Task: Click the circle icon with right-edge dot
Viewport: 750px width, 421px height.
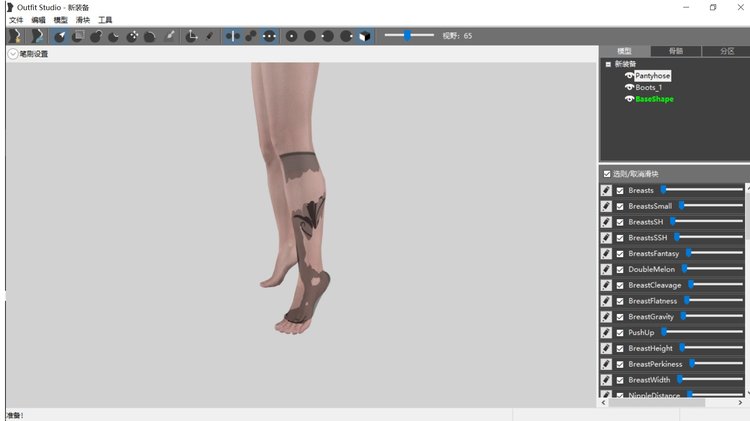Action: pyautogui.click(x=346, y=36)
